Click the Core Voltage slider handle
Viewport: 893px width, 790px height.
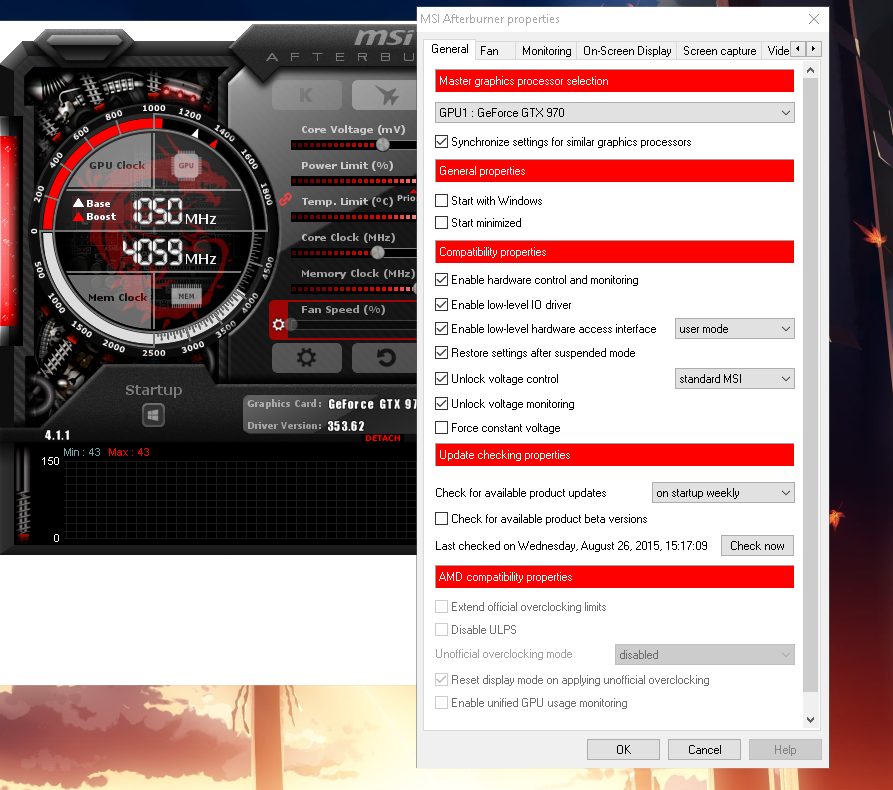[383, 145]
